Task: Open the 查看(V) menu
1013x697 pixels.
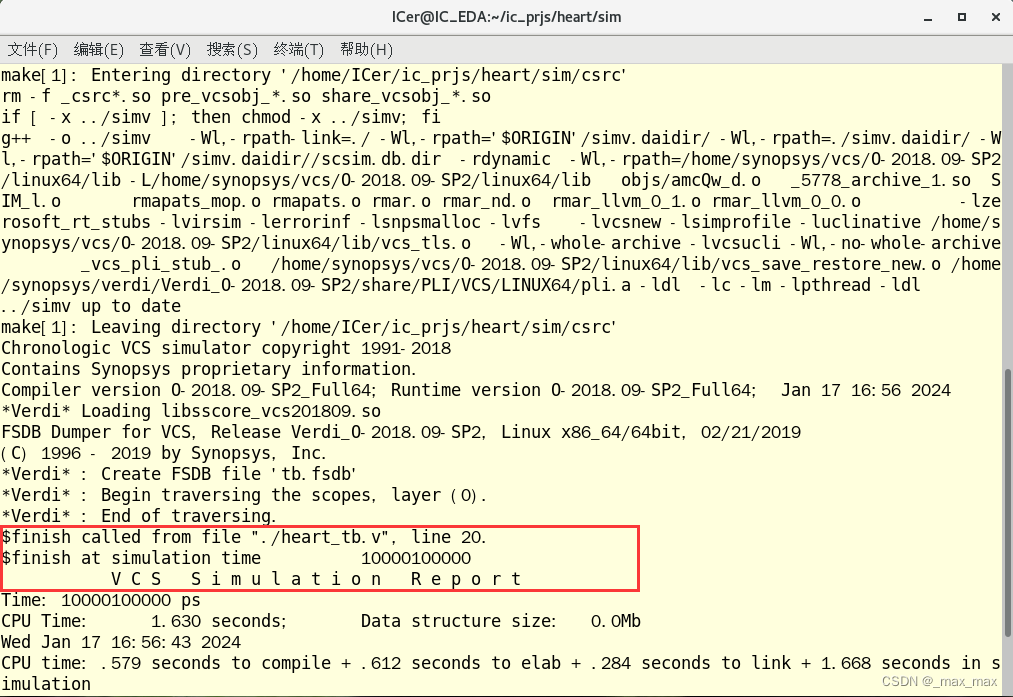Action: [x=165, y=50]
